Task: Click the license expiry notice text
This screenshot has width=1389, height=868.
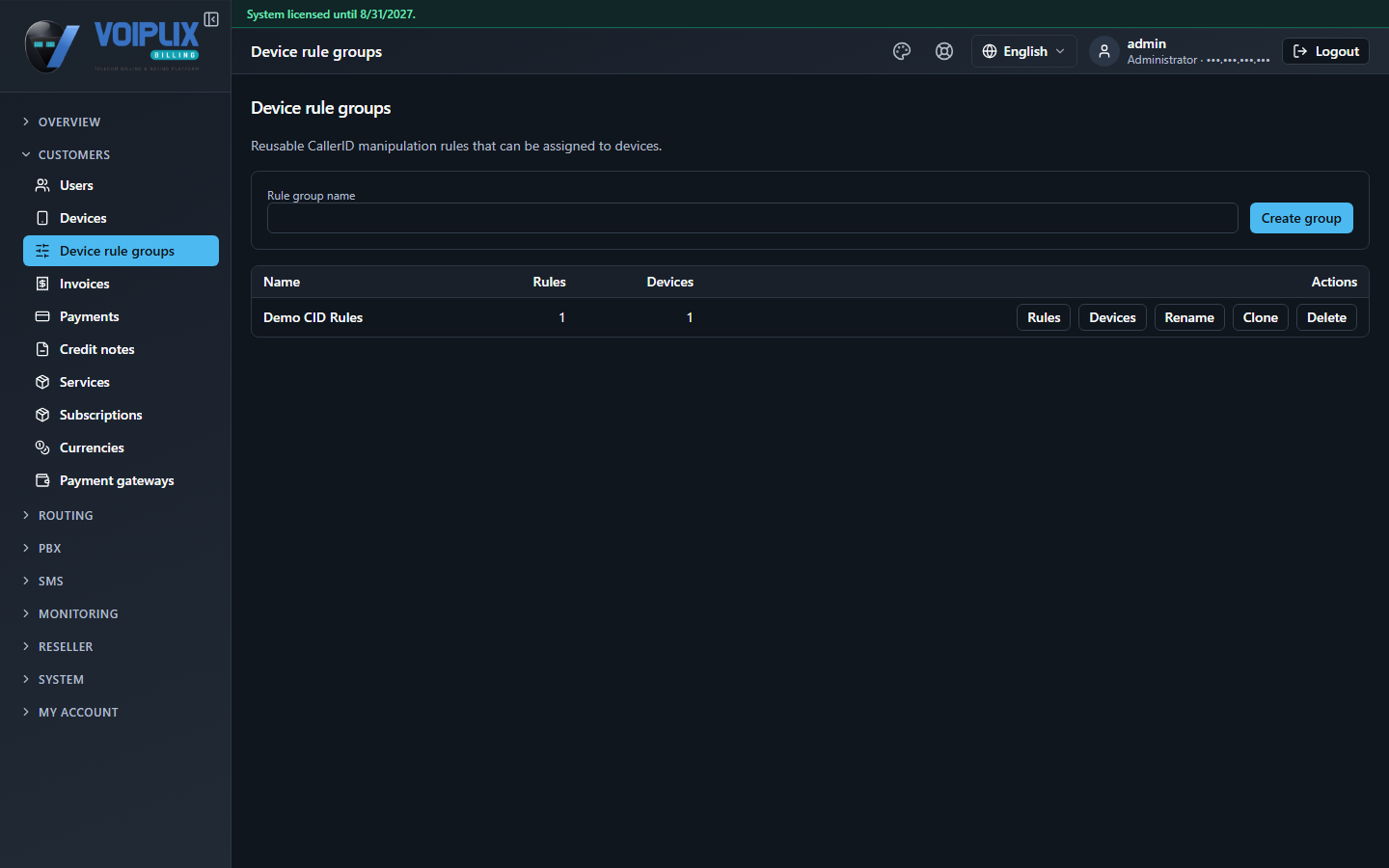Action: (x=331, y=14)
